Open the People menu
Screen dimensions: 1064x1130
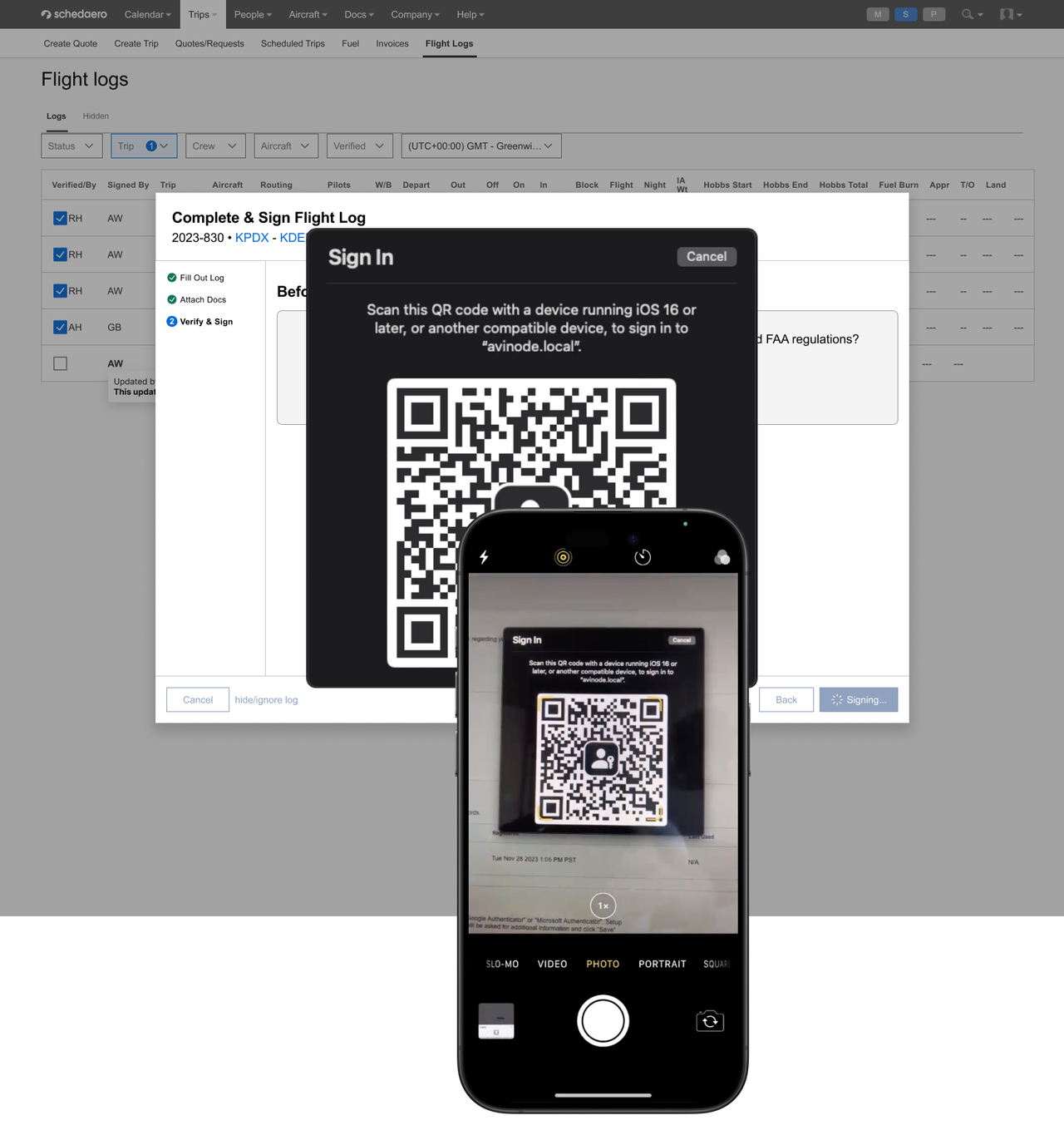(253, 14)
